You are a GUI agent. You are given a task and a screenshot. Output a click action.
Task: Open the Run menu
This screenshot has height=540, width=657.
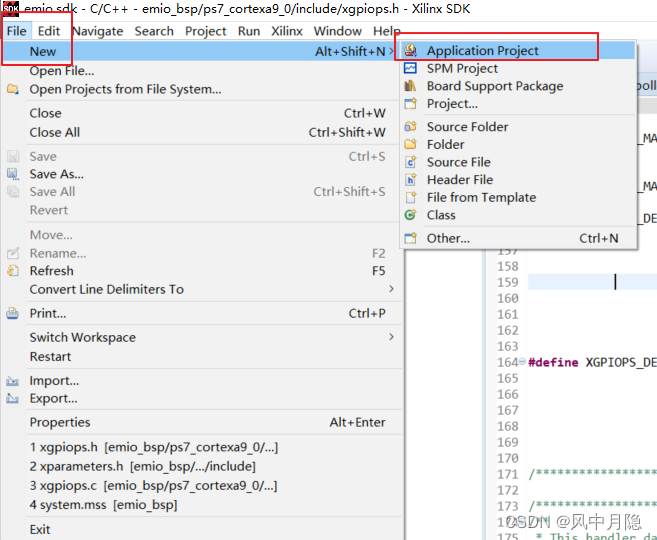[249, 31]
